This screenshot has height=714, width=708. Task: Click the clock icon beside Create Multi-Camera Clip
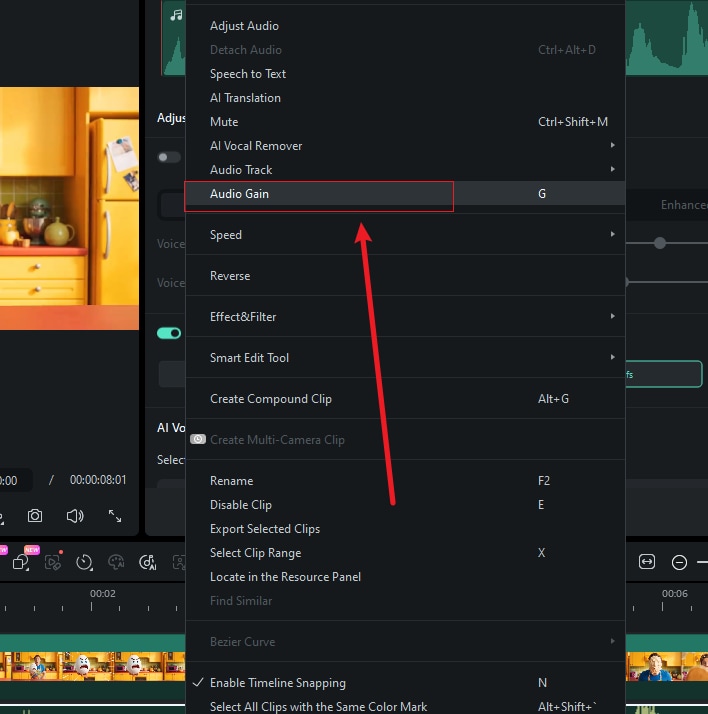(x=198, y=439)
